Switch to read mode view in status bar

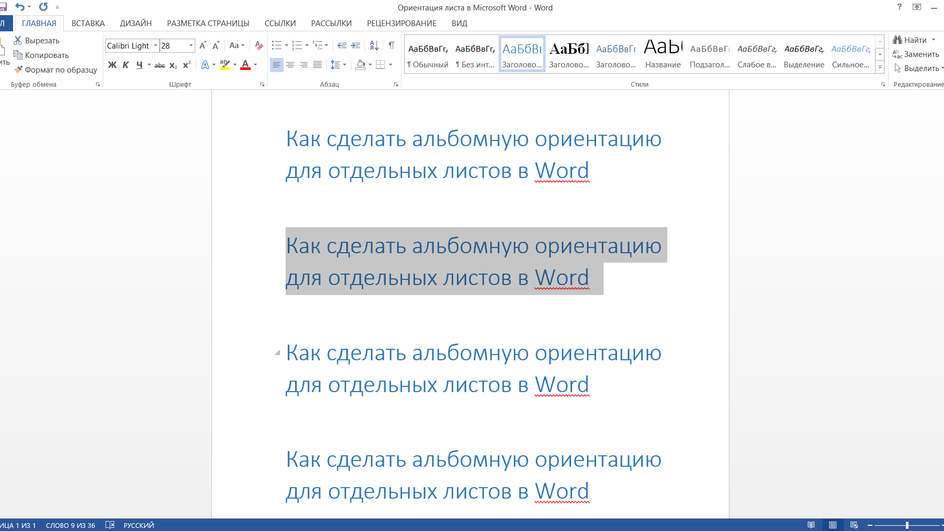811,525
